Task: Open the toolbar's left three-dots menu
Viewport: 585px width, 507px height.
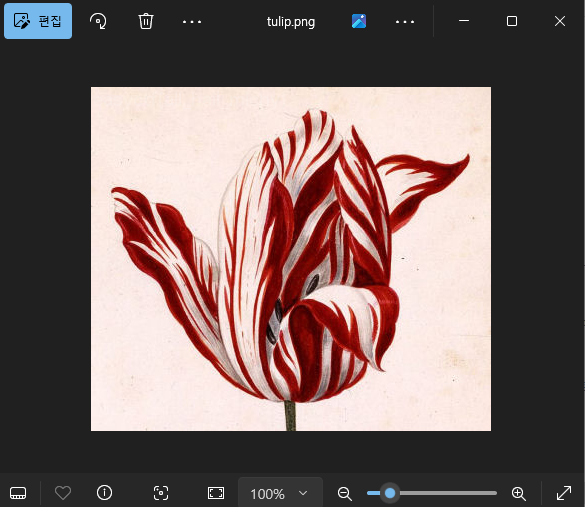Action: (x=192, y=22)
